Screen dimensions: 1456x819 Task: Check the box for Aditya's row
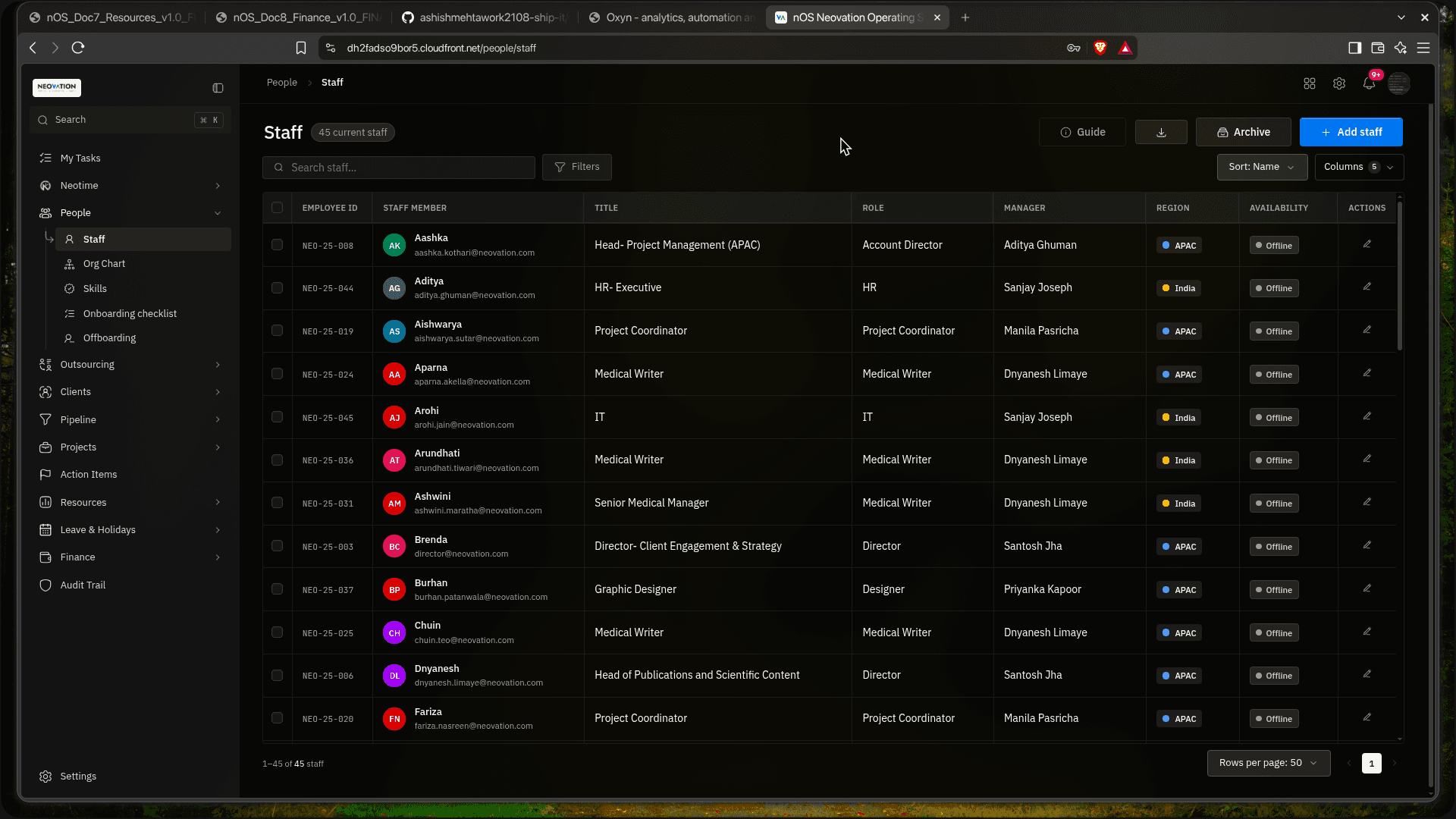click(x=278, y=288)
